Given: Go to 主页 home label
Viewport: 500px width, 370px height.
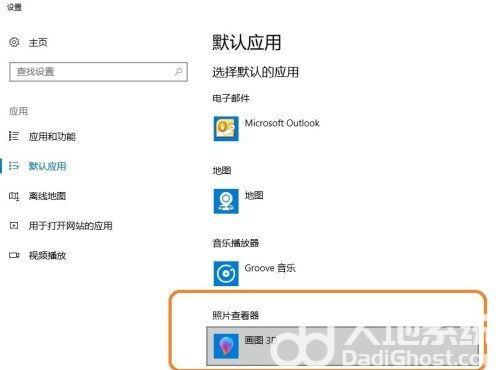Looking at the screenshot, I should point(38,43).
